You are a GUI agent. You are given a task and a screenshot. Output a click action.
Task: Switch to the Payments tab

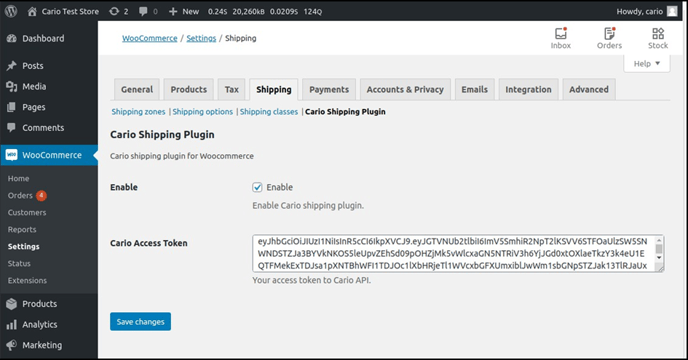pyautogui.click(x=329, y=90)
